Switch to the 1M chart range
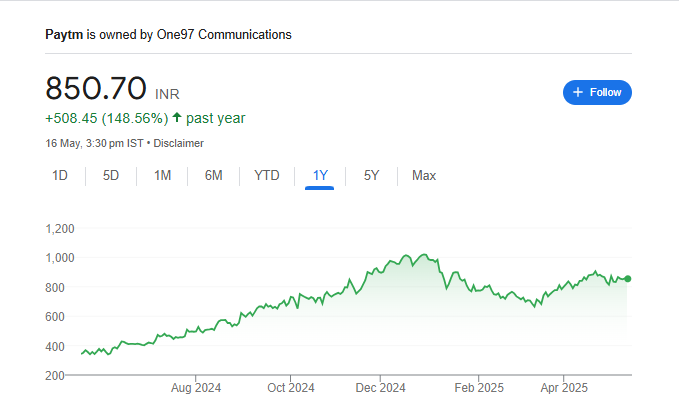679x411 pixels. [x=162, y=175]
